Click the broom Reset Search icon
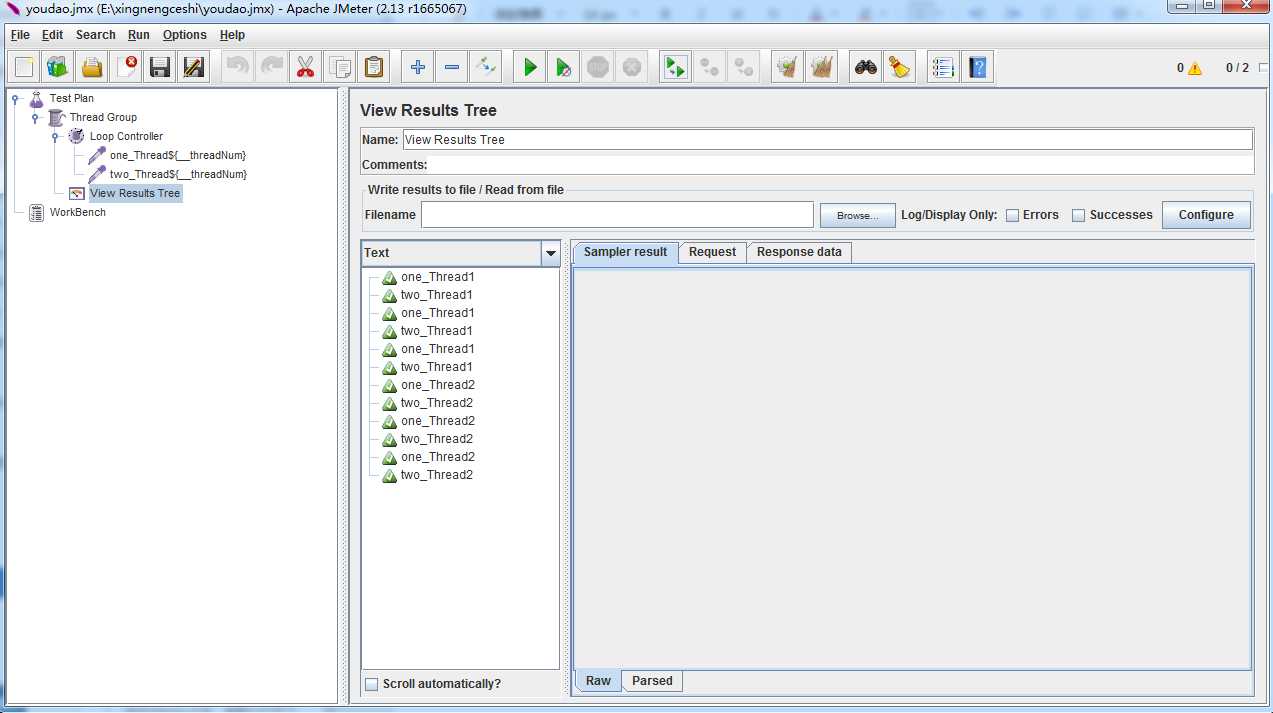Screen dimensions: 1273x713 [900, 68]
